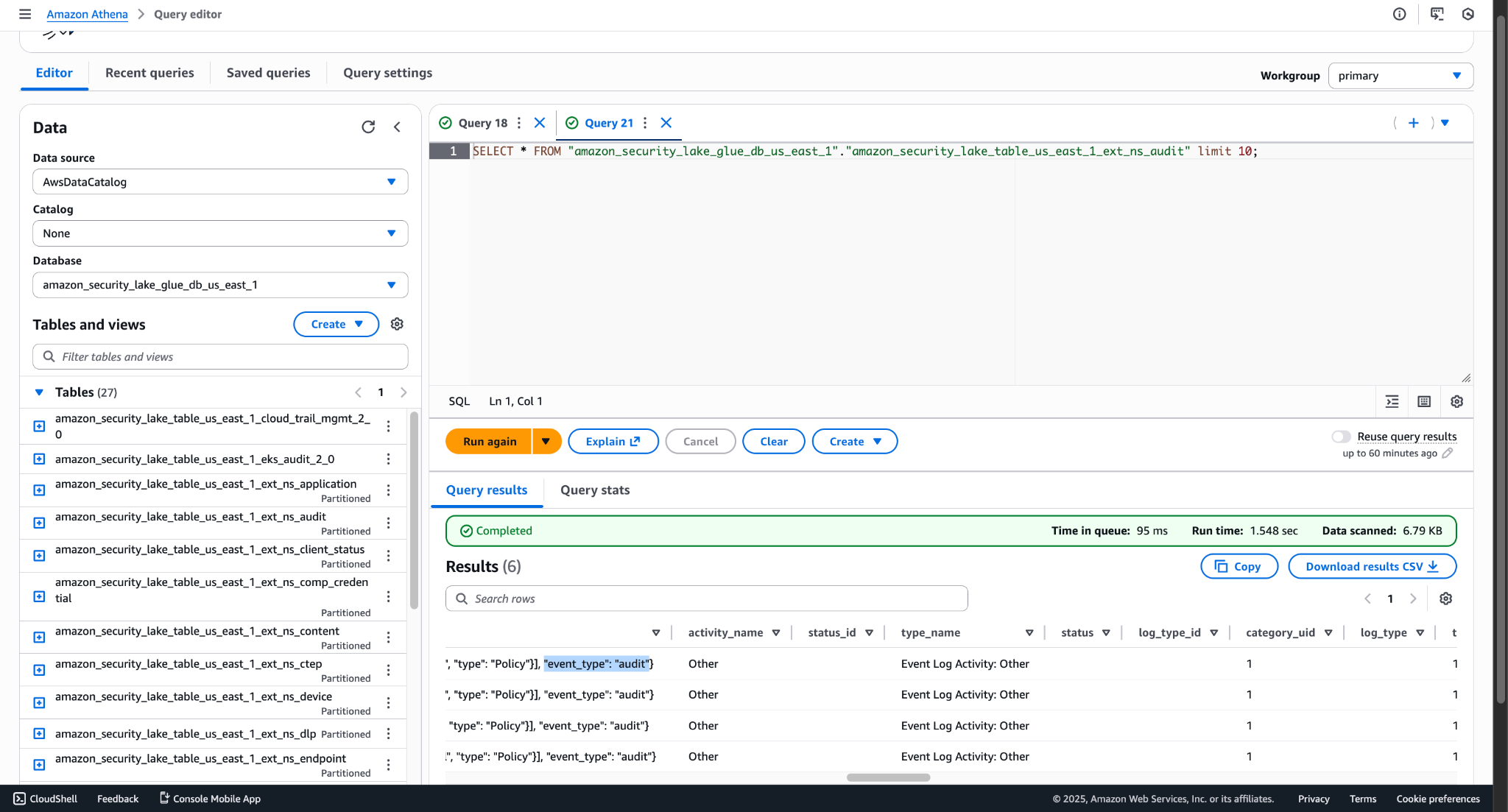Sort by log_type_id column
Image resolution: width=1508 pixels, height=812 pixels.
click(1214, 633)
